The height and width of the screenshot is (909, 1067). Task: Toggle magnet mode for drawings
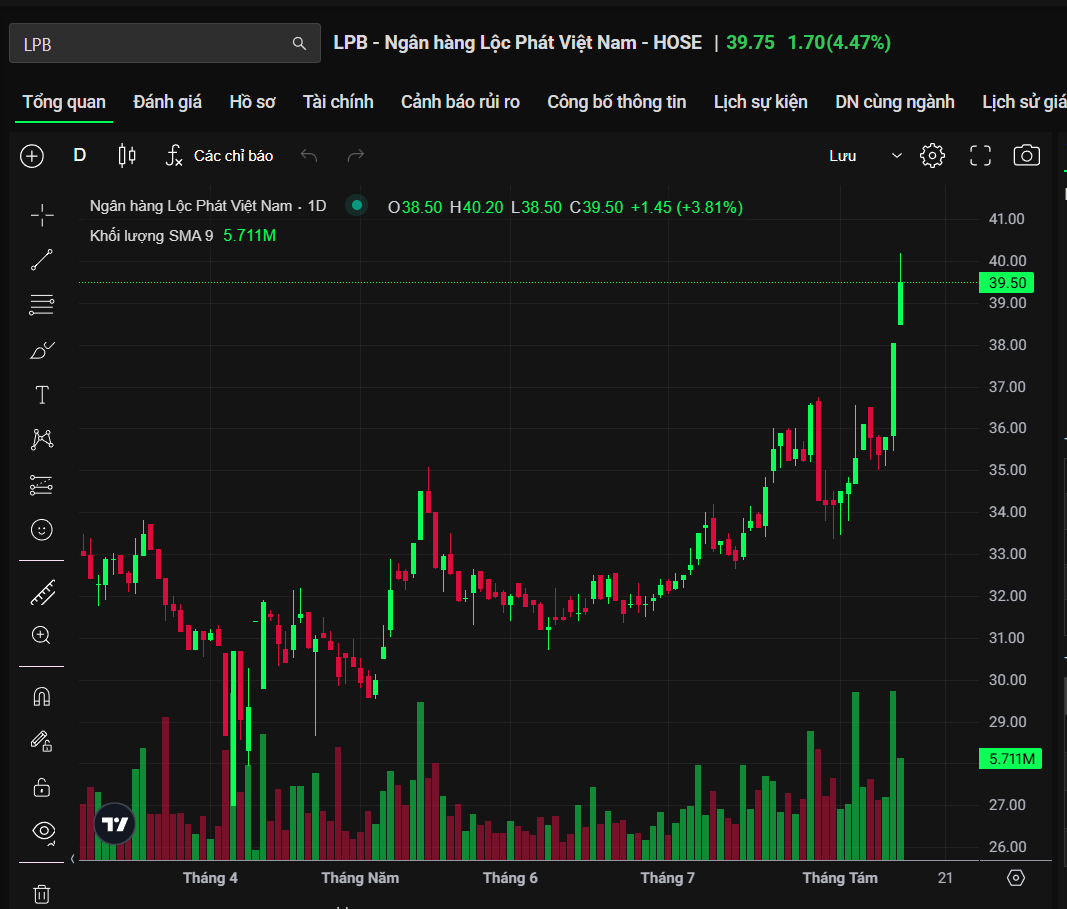(42, 697)
